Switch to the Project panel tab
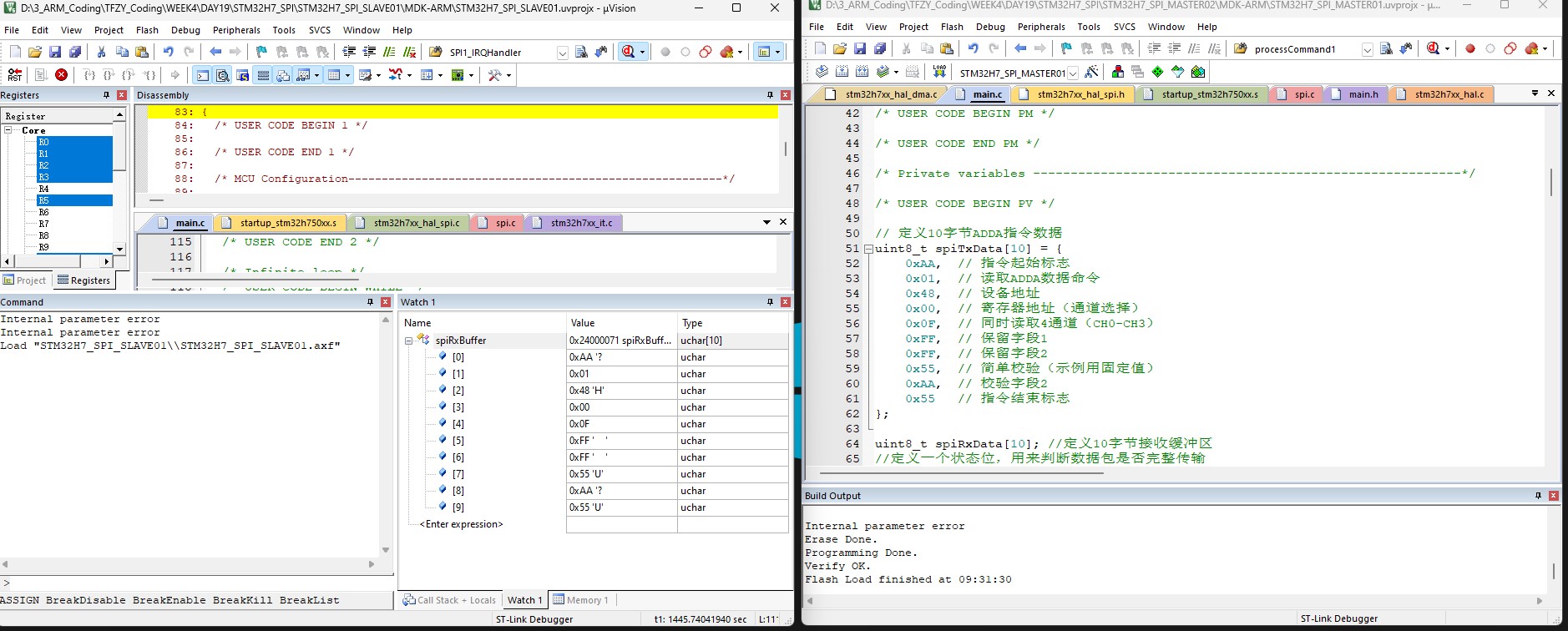Screen dimensions: 1568x631 click(x=25, y=280)
